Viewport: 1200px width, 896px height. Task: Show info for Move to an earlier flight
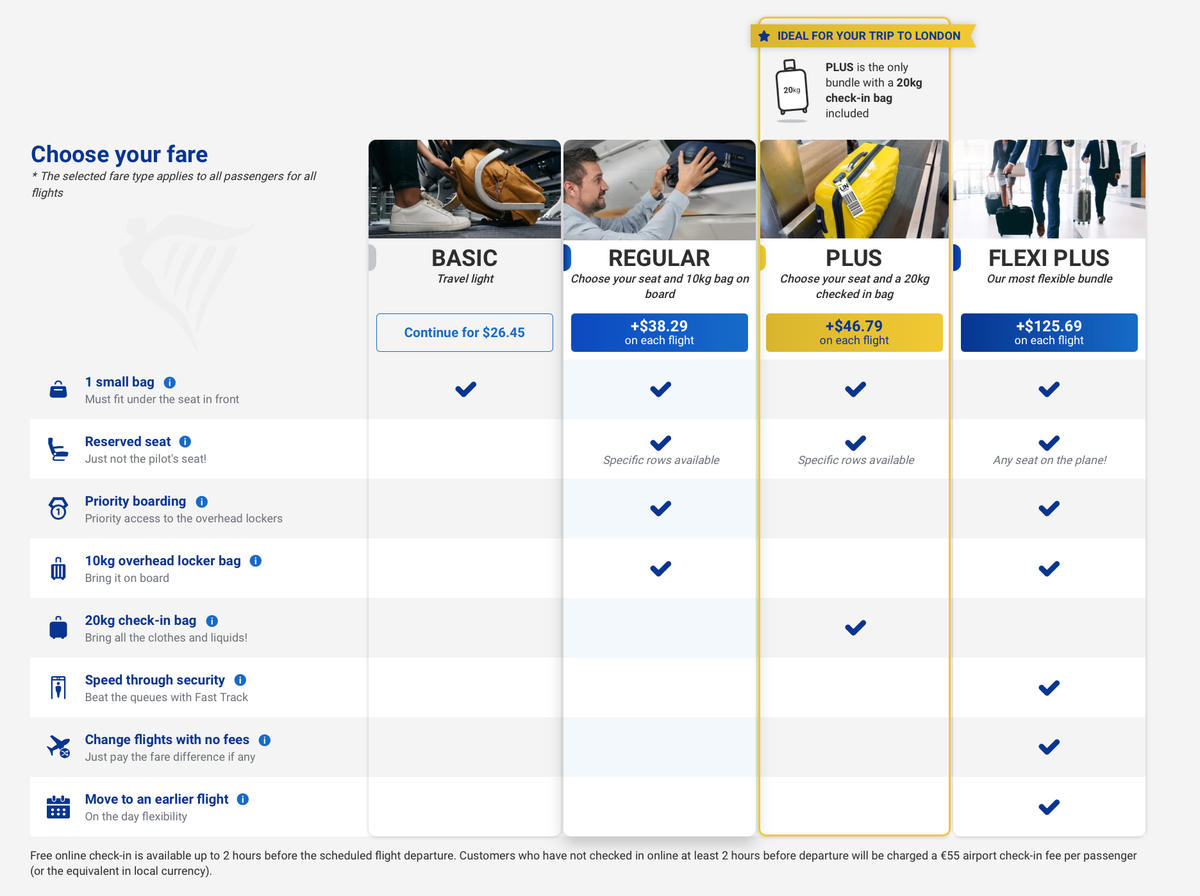[243, 799]
